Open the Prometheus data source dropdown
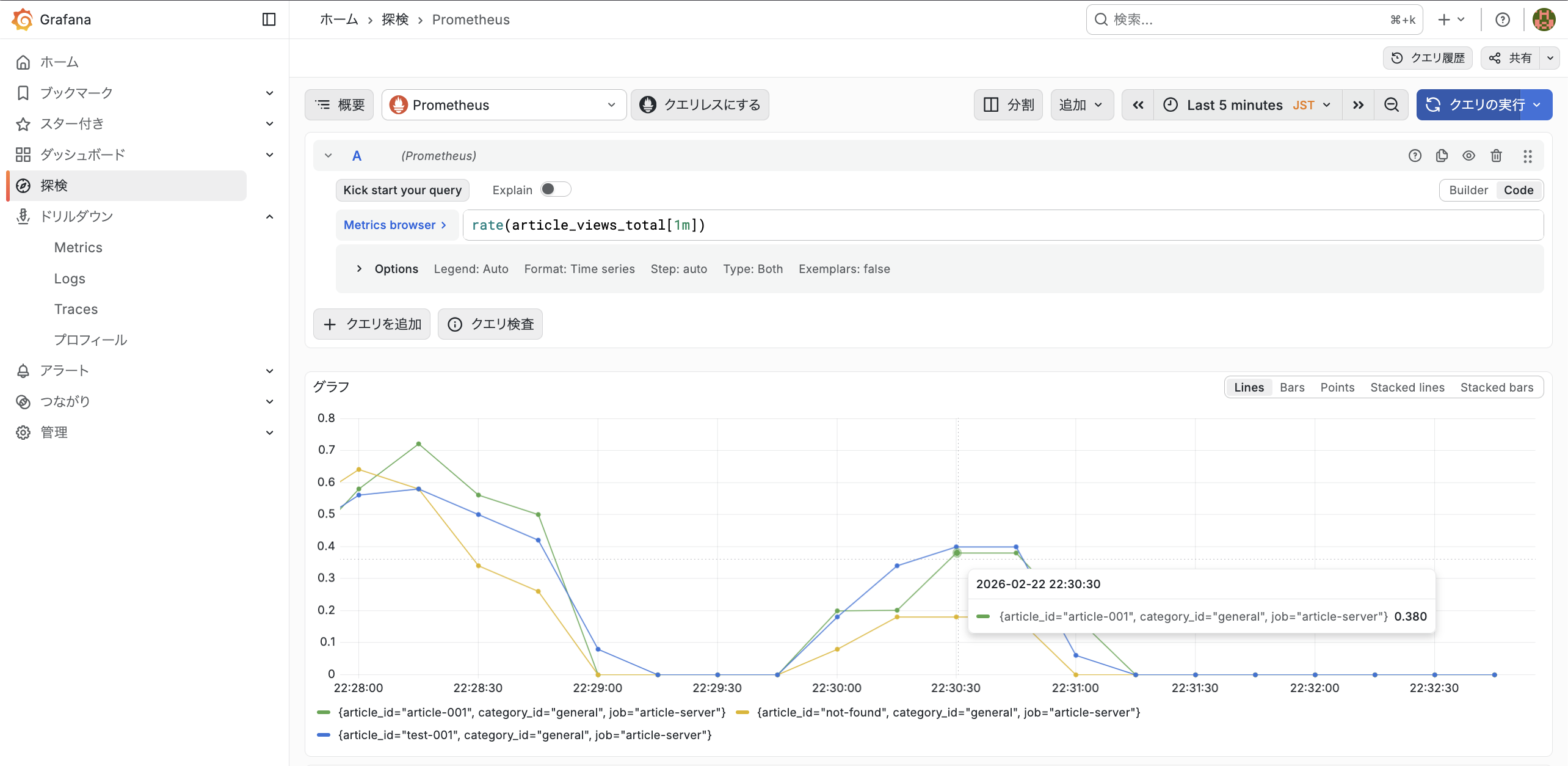The image size is (1568, 766). pyautogui.click(x=504, y=105)
